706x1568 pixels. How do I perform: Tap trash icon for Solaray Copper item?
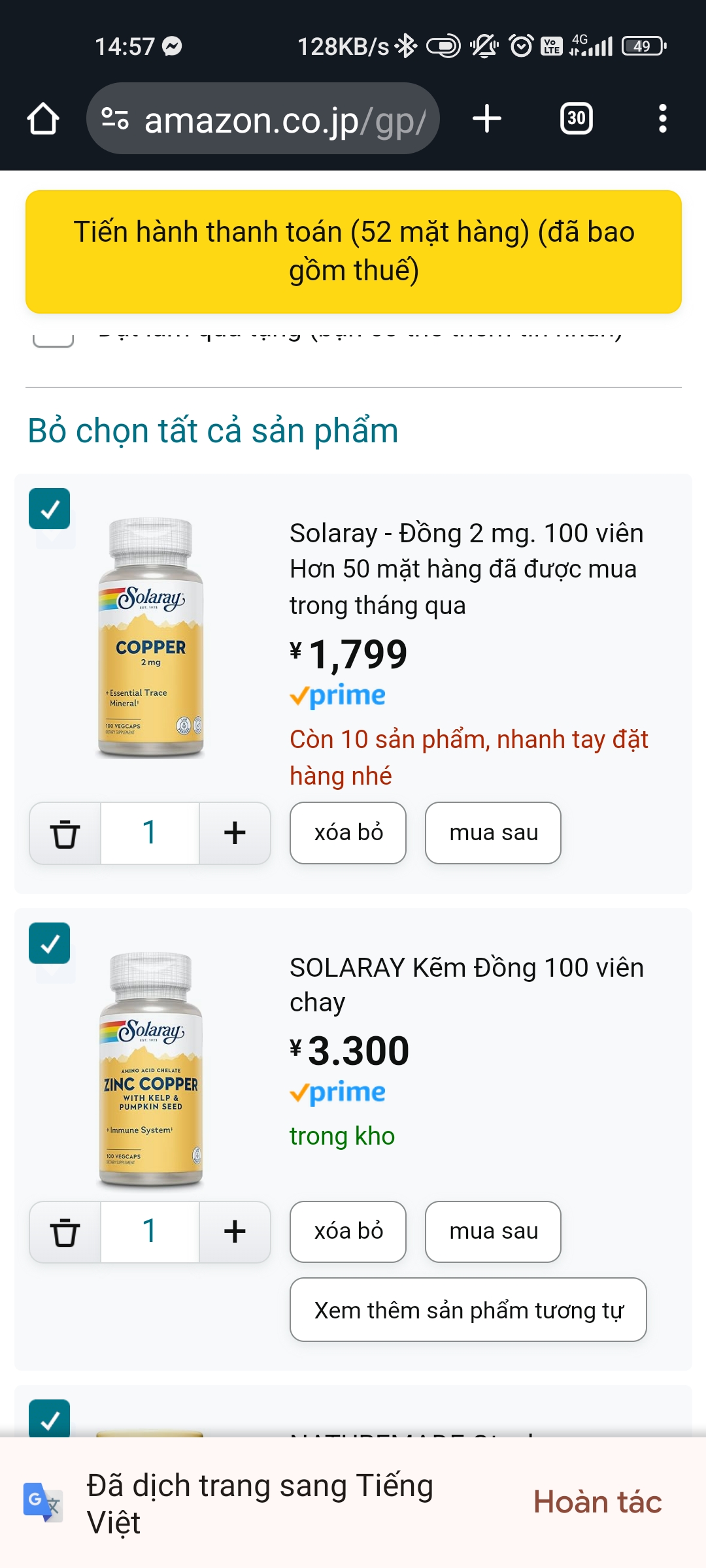[65, 833]
